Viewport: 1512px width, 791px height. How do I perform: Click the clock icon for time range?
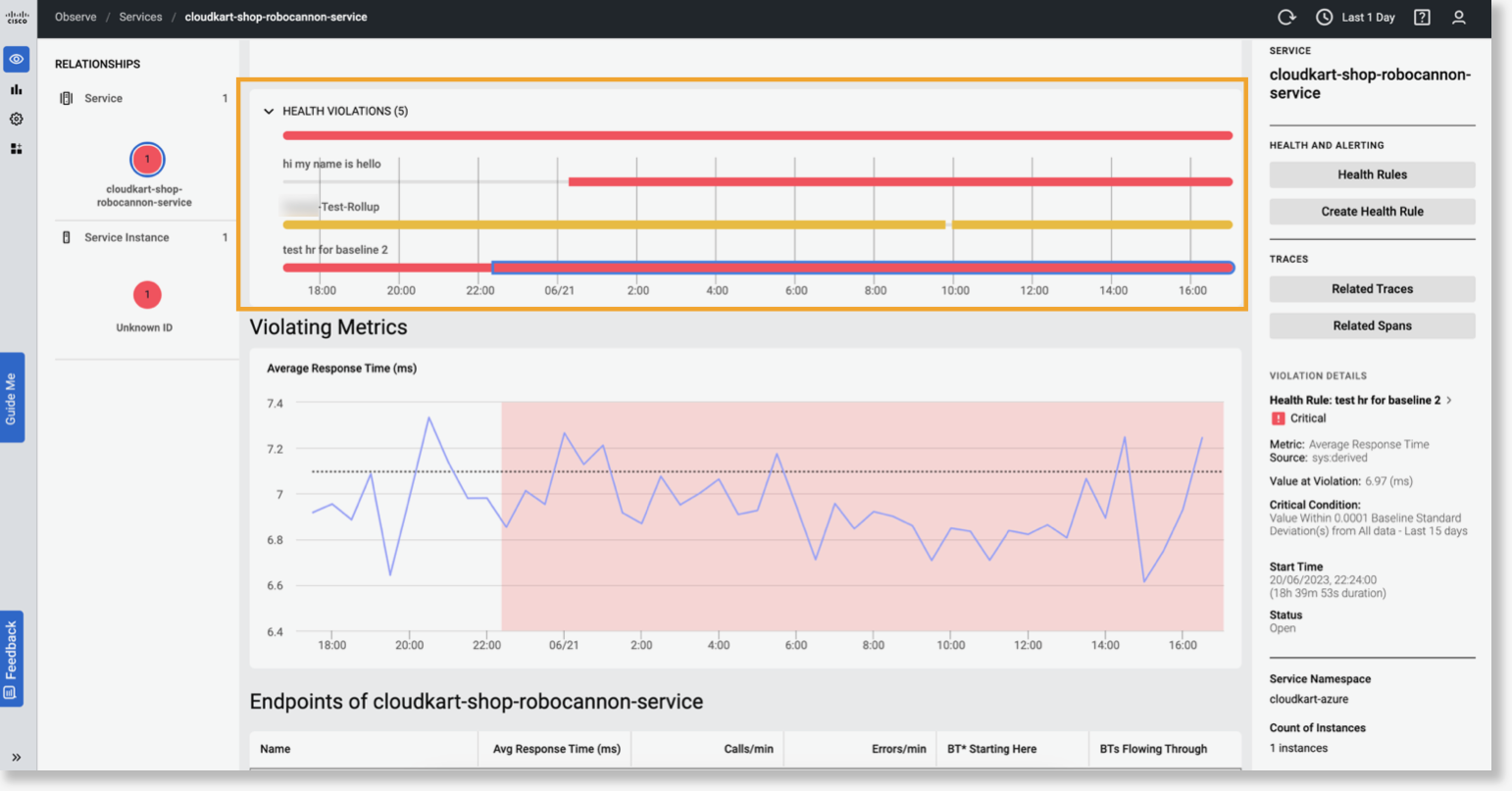click(1325, 17)
